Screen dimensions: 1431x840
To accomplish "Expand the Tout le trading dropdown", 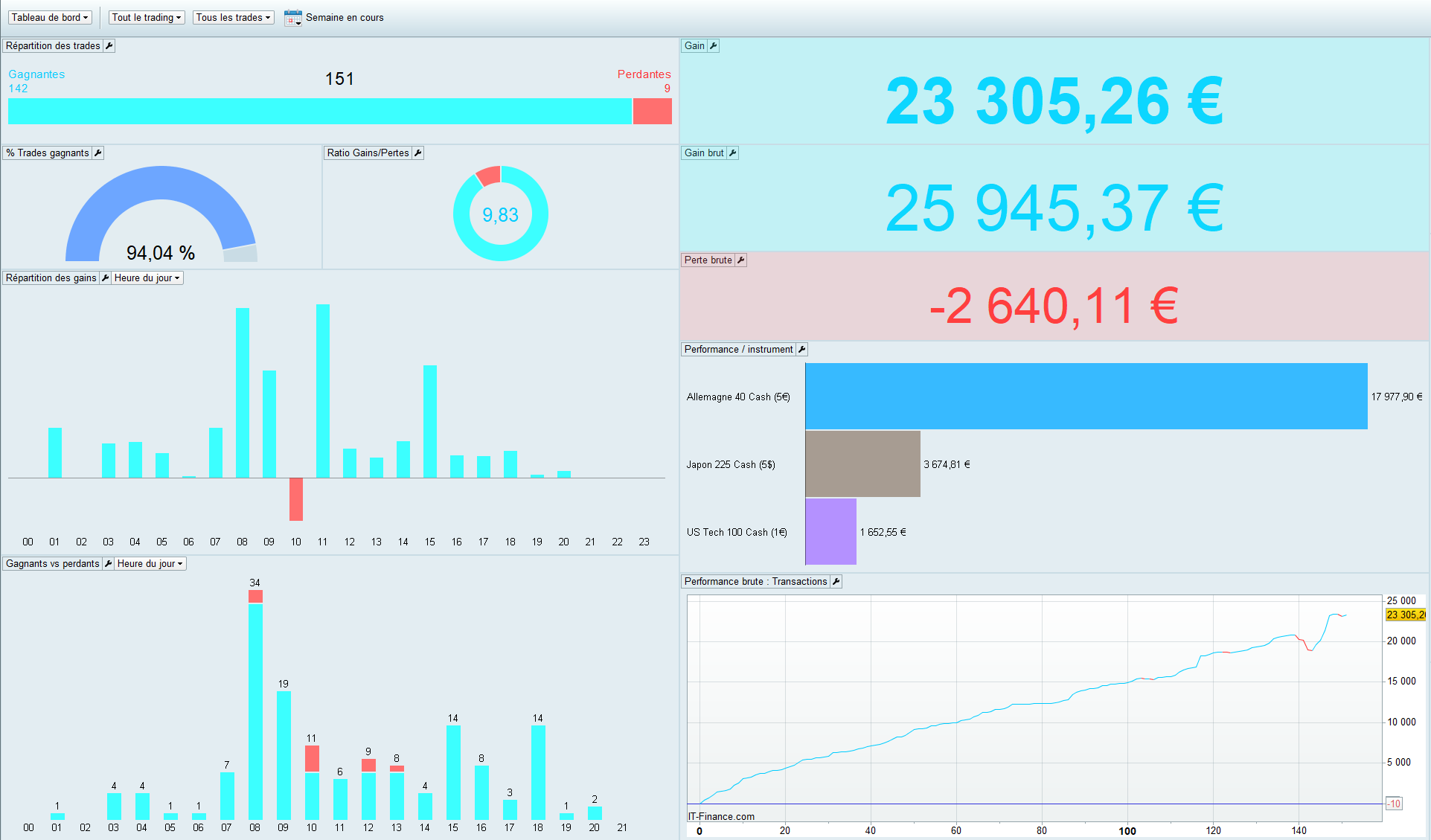I will click(x=147, y=18).
